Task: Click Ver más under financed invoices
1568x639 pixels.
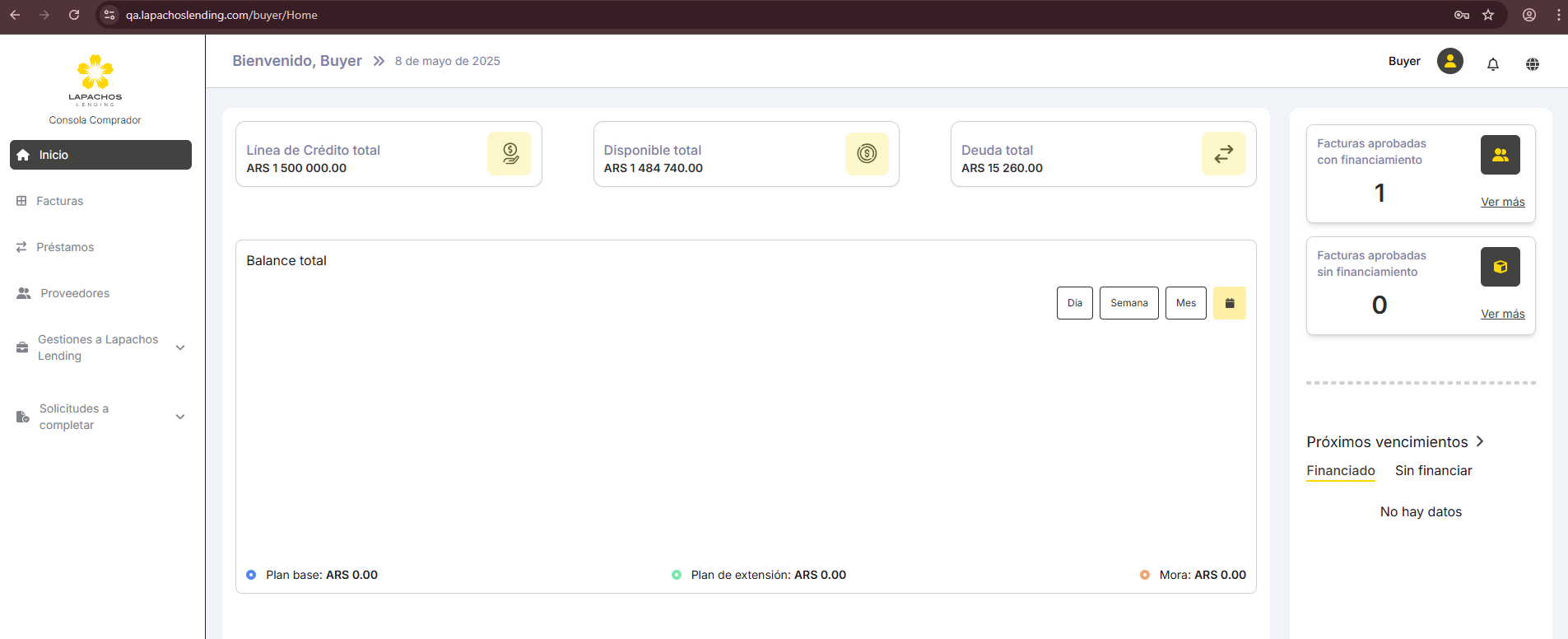Action: 1502,202
